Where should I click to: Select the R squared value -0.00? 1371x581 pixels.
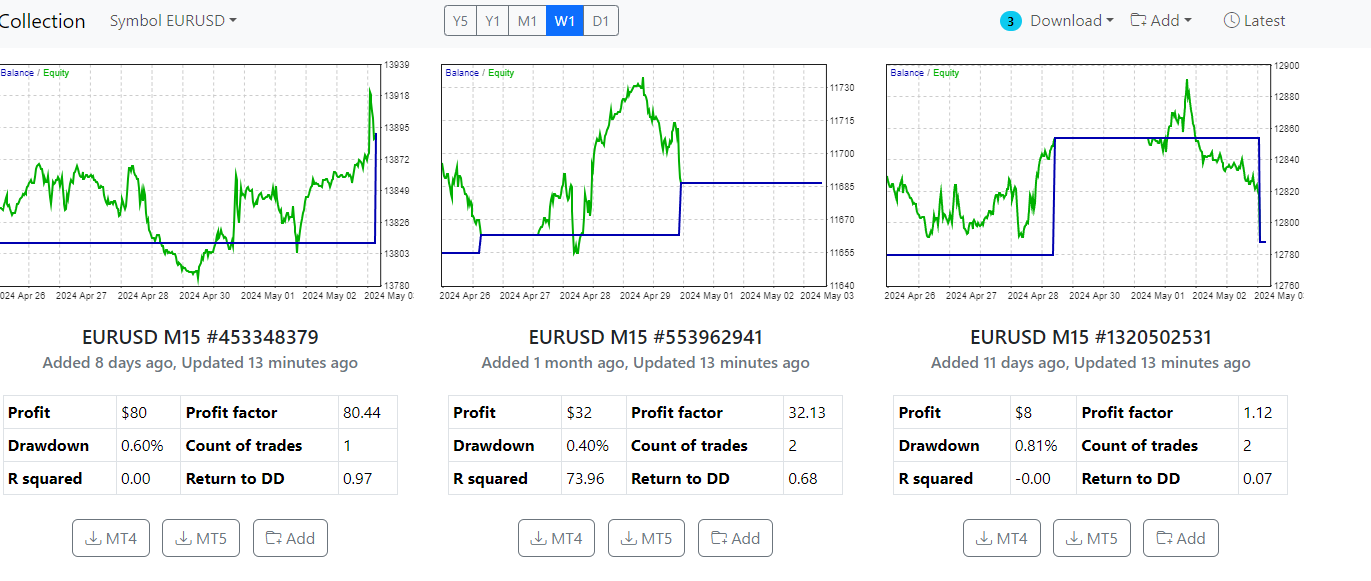[x=1031, y=478]
